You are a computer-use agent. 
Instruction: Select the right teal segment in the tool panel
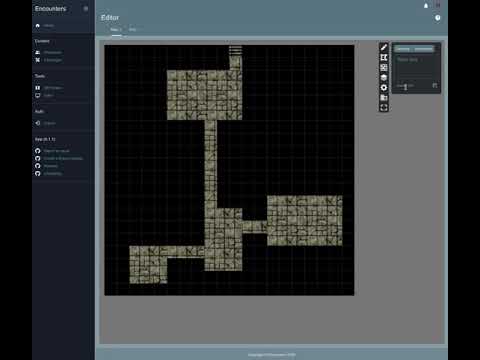423,49
